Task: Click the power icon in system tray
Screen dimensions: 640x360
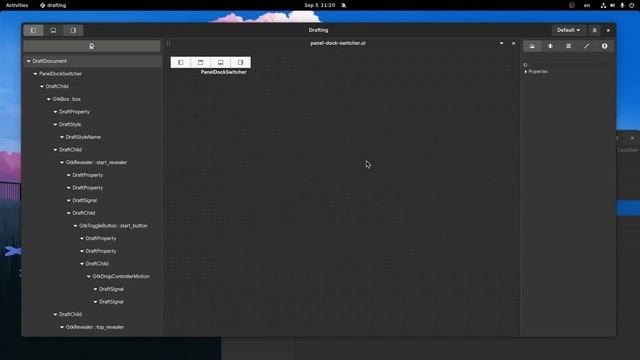Action: [x=631, y=5]
